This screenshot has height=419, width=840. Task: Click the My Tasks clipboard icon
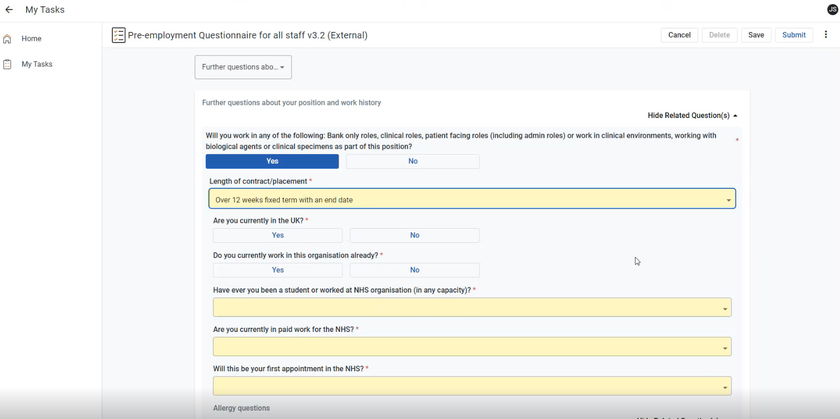(7, 64)
